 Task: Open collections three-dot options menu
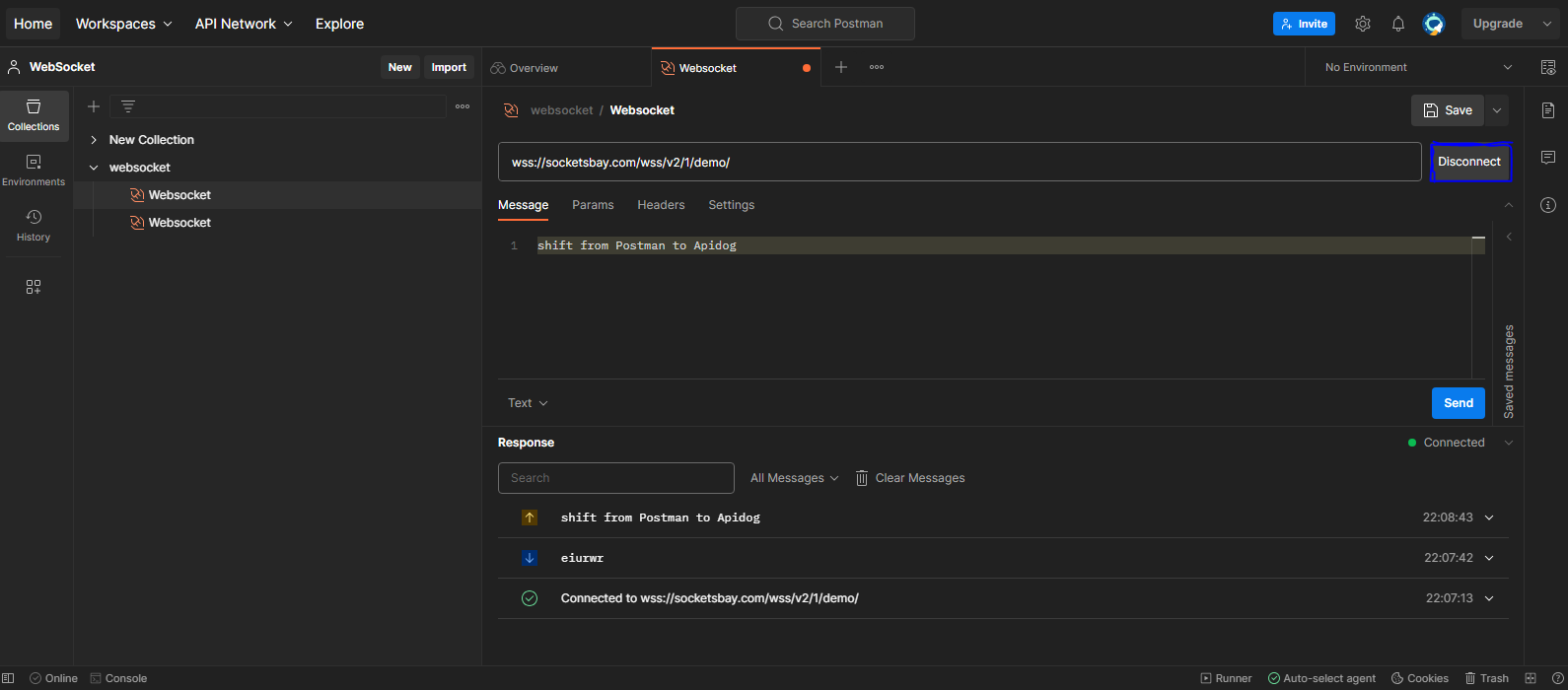pos(463,106)
